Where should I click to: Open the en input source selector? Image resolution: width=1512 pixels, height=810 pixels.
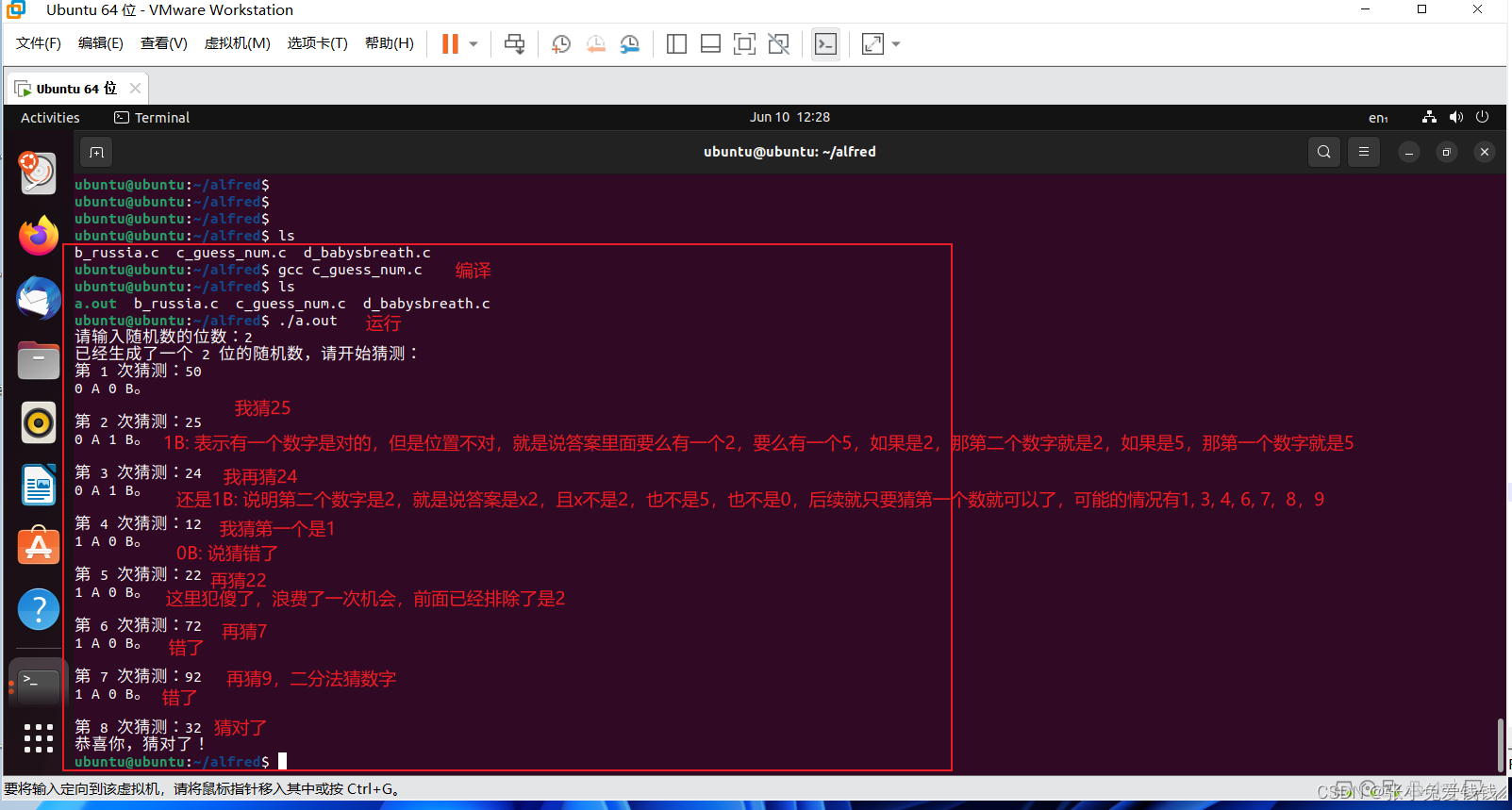point(1378,118)
